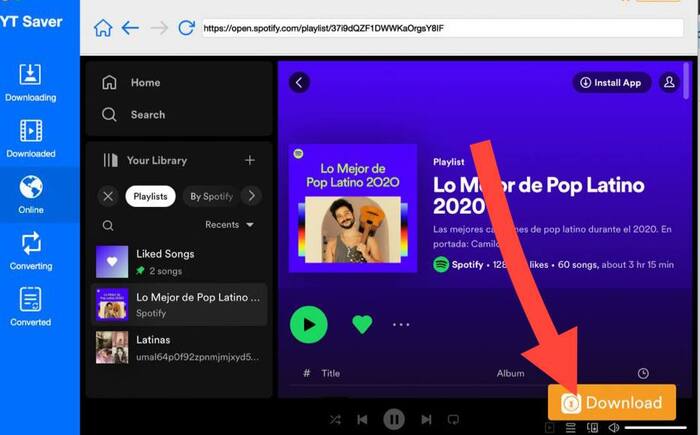Open the Converting section
The height and width of the screenshot is (435, 700).
pyautogui.click(x=30, y=251)
